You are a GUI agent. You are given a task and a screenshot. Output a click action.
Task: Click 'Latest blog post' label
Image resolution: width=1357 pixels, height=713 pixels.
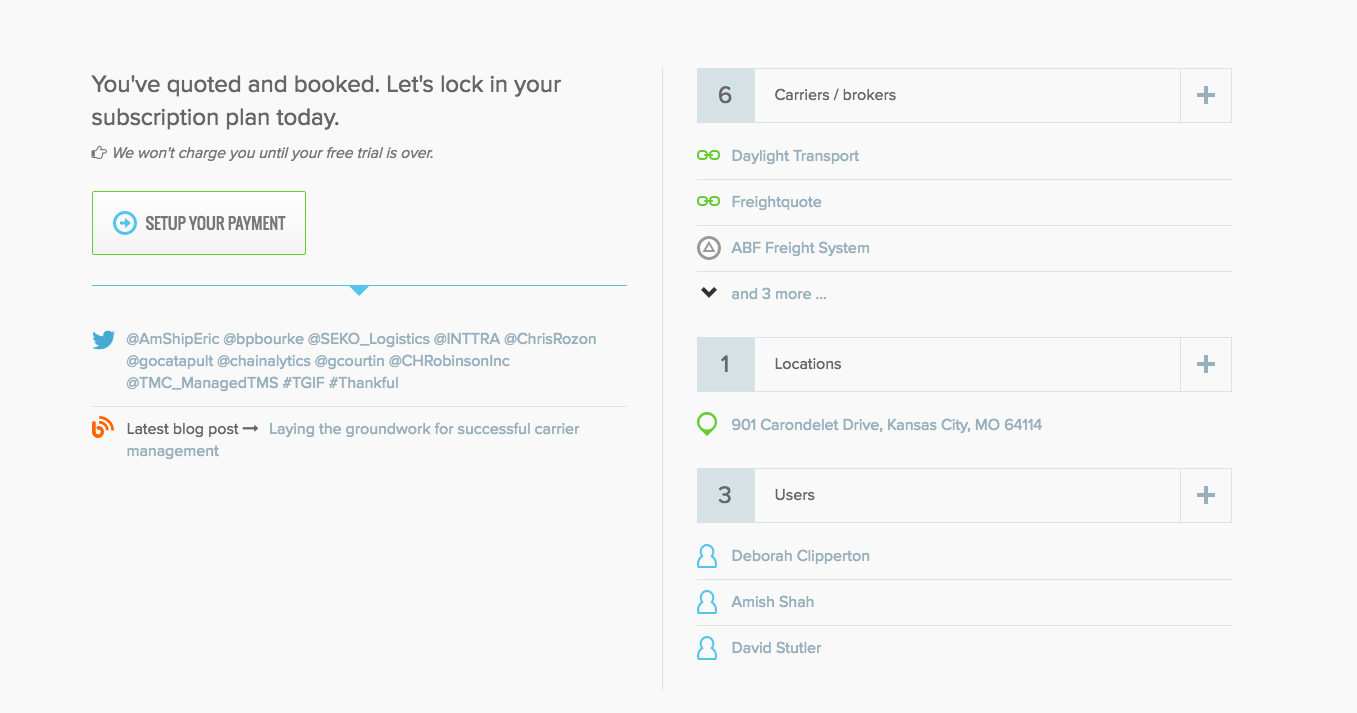click(183, 429)
